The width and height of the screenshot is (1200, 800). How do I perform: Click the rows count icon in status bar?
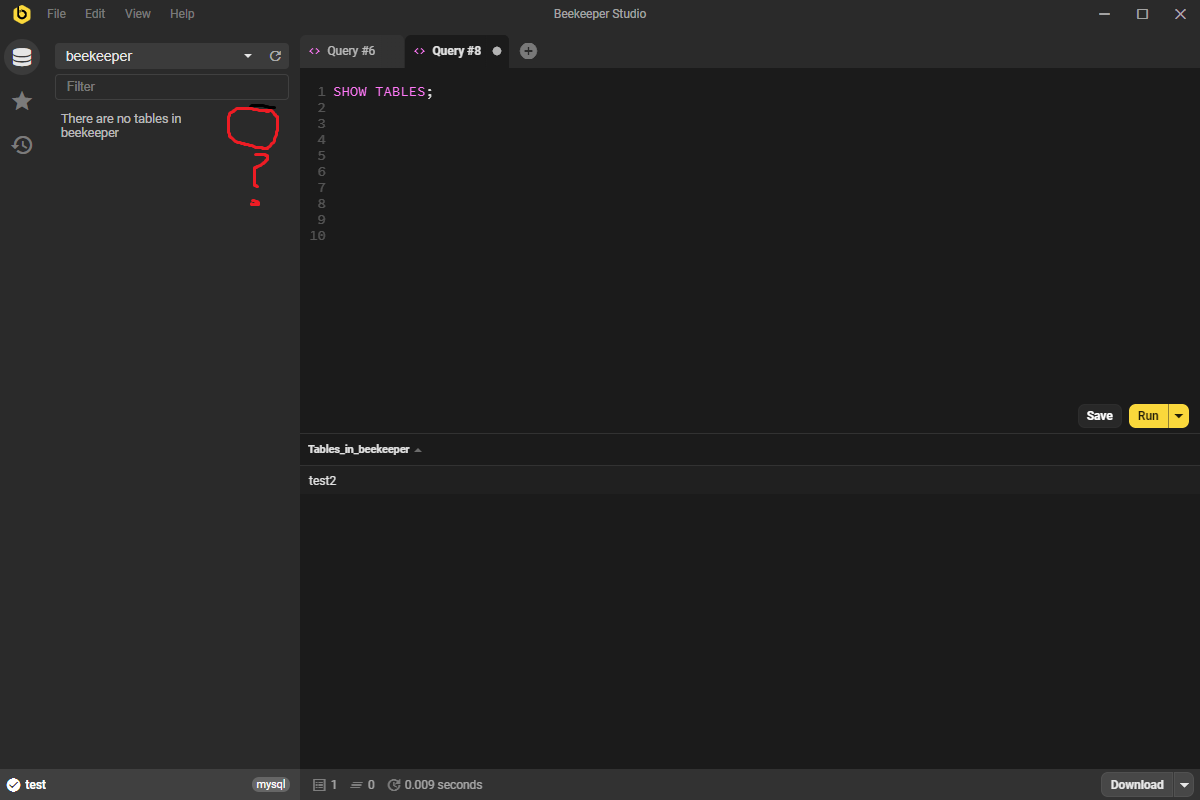[x=320, y=784]
